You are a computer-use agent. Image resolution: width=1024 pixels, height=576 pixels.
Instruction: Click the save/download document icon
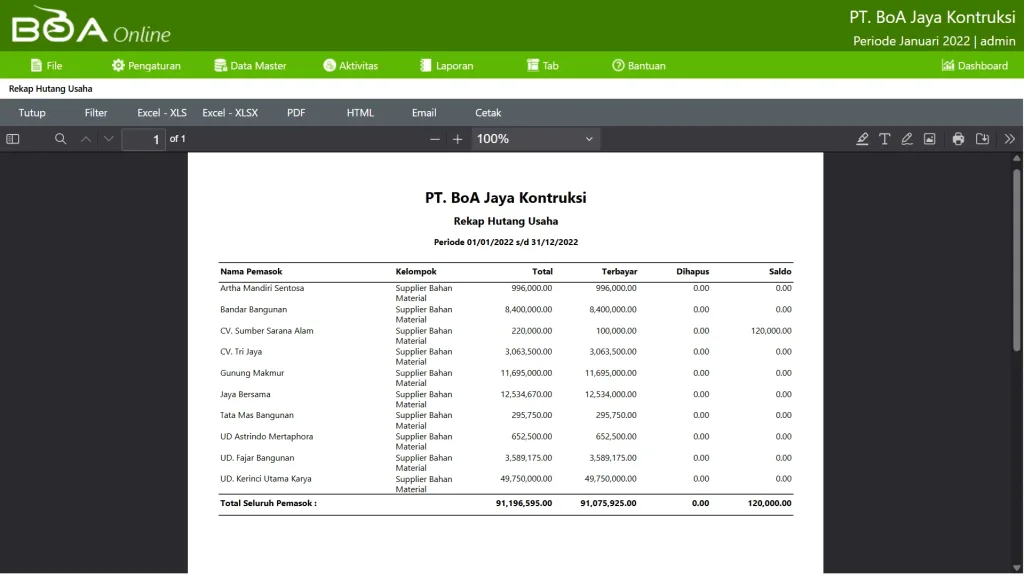(x=982, y=139)
